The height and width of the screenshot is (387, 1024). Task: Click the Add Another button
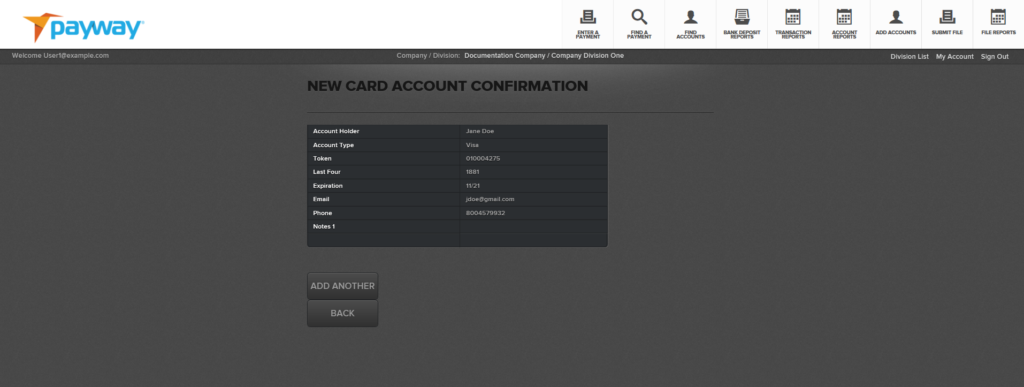click(x=342, y=286)
